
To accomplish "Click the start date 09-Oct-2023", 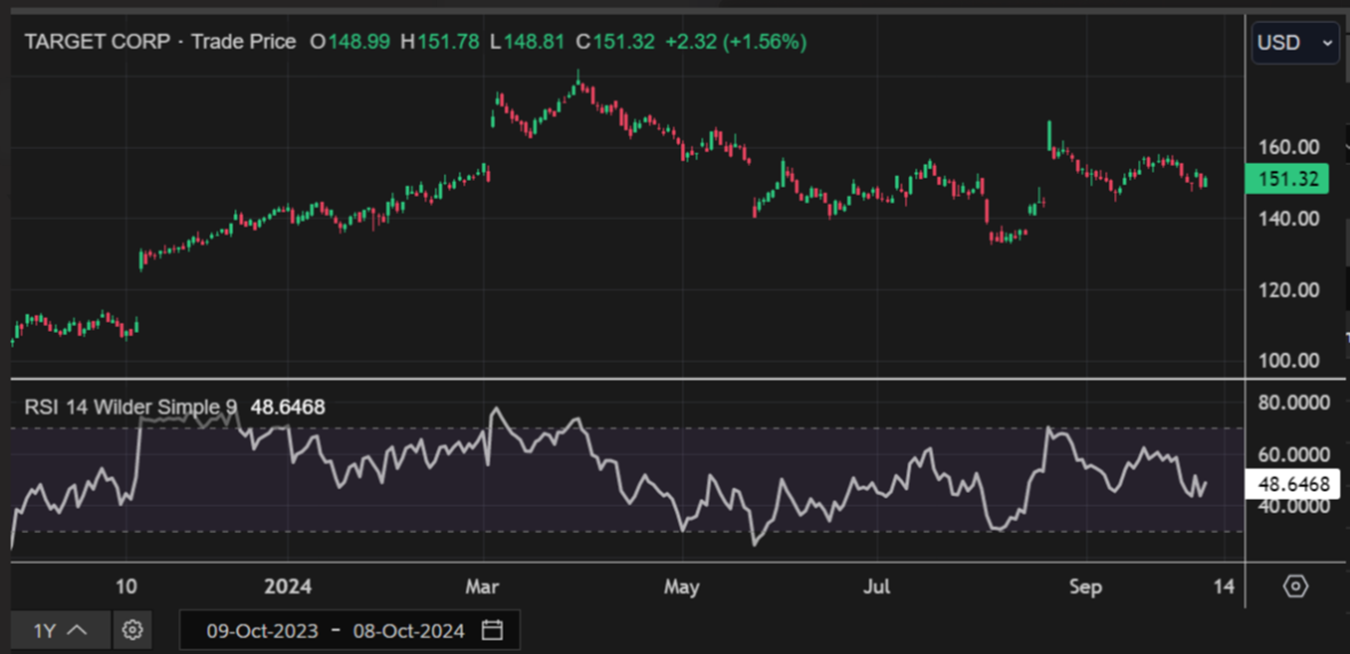I will pyautogui.click(x=262, y=631).
